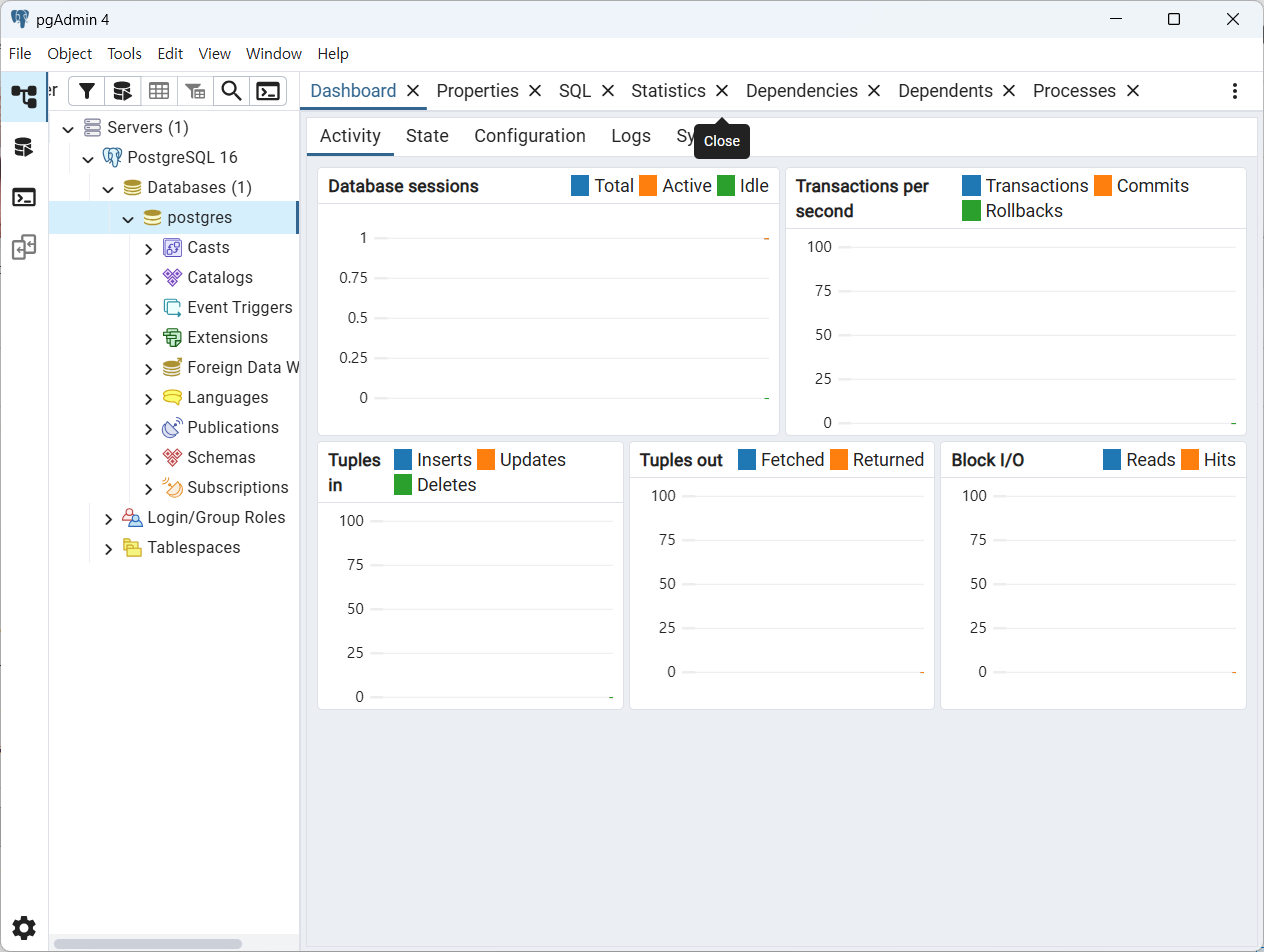Viewport: 1264px width, 952px height.
Task: Expand the Login/Group Roles node
Action: tap(108, 518)
